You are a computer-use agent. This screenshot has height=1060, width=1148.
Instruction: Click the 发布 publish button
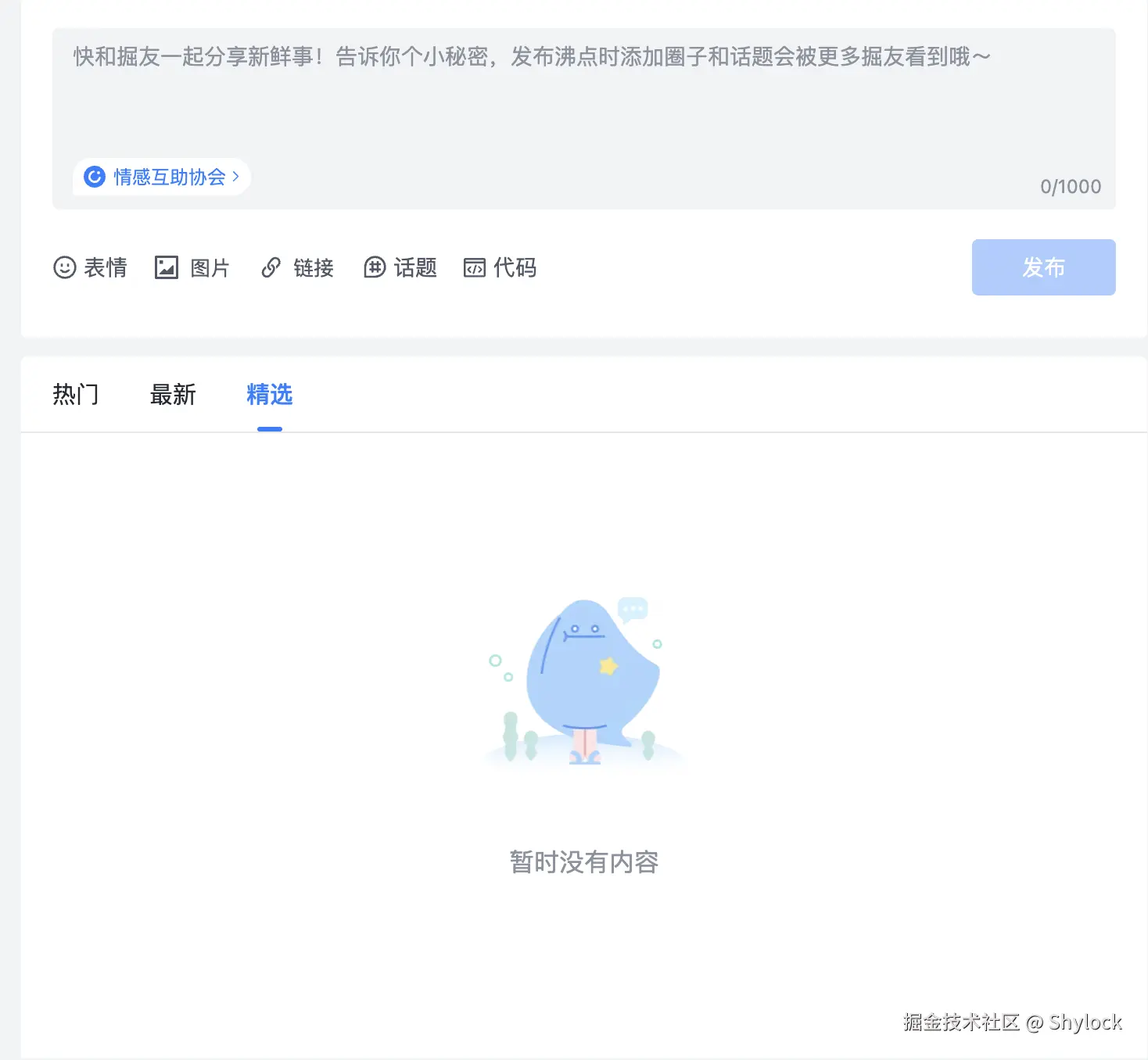1043,267
